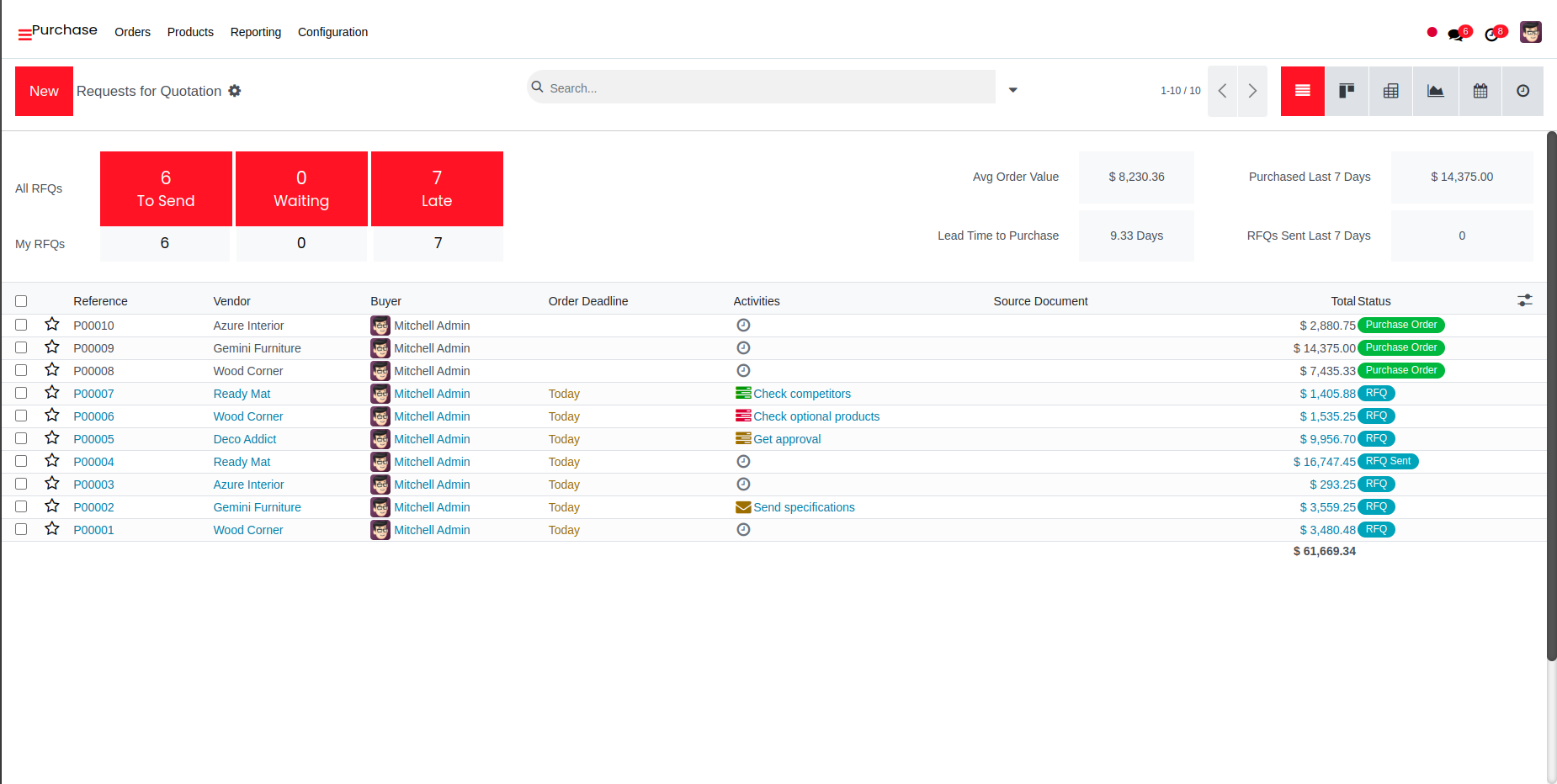This screenshot has height=784, width=1557.
Task: Tick the select-all checkbox in header
Action: click(21, 301)
